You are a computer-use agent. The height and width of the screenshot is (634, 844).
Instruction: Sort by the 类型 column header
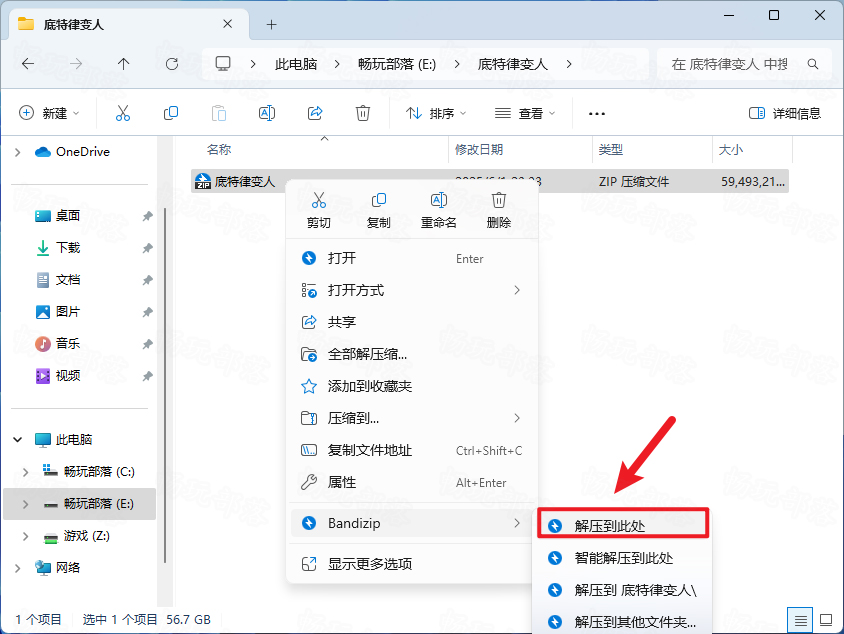(652, 150)
